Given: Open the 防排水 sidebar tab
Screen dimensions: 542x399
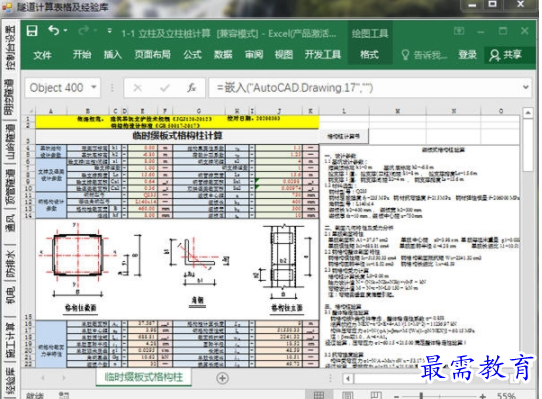Looking at the screenshot, I should 10,263.
